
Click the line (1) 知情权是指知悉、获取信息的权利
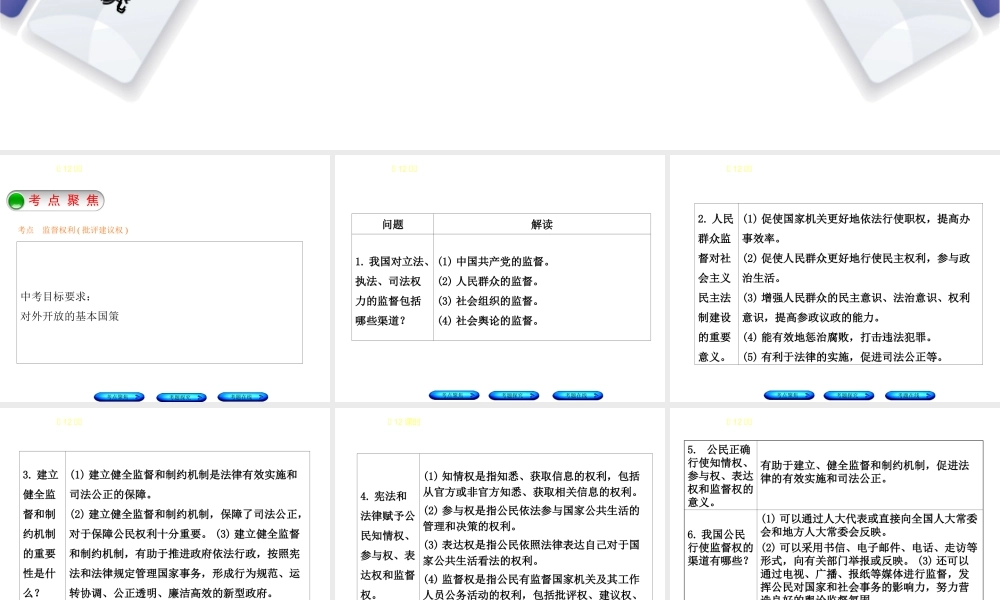click(x=531, y=484)
